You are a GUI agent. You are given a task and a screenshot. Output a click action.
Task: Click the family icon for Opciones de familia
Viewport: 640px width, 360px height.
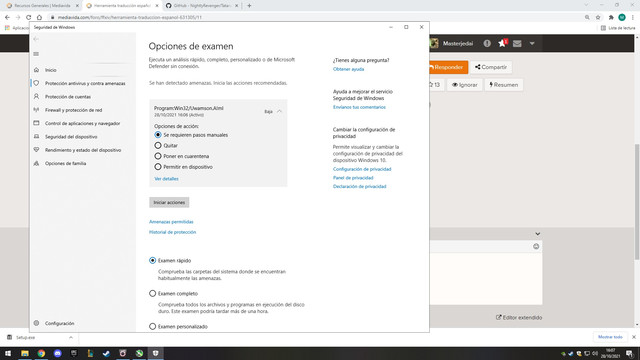[x=36, y=163]
